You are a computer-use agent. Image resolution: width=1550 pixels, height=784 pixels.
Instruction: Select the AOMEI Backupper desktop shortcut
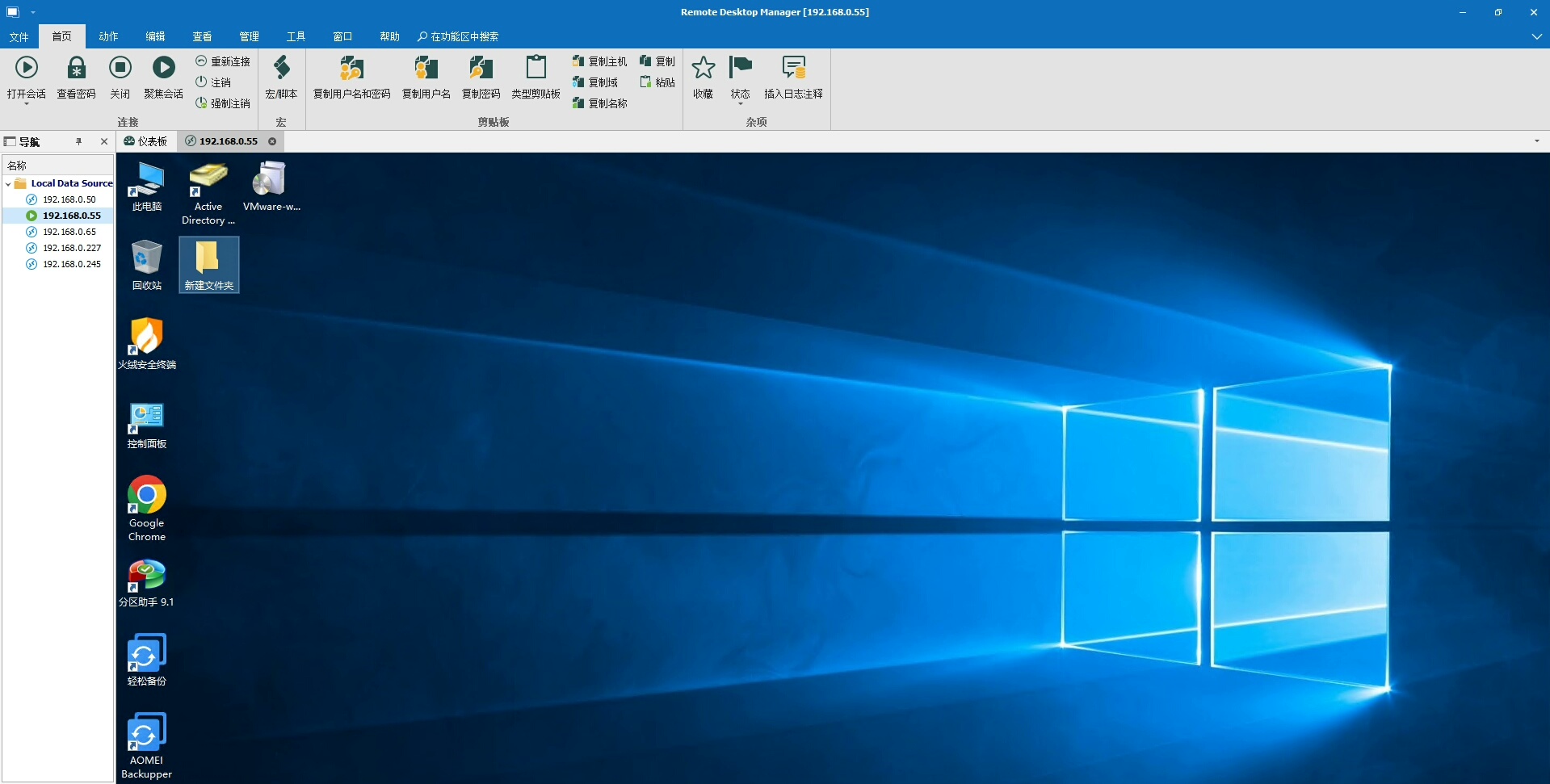(x=147, y=746)
